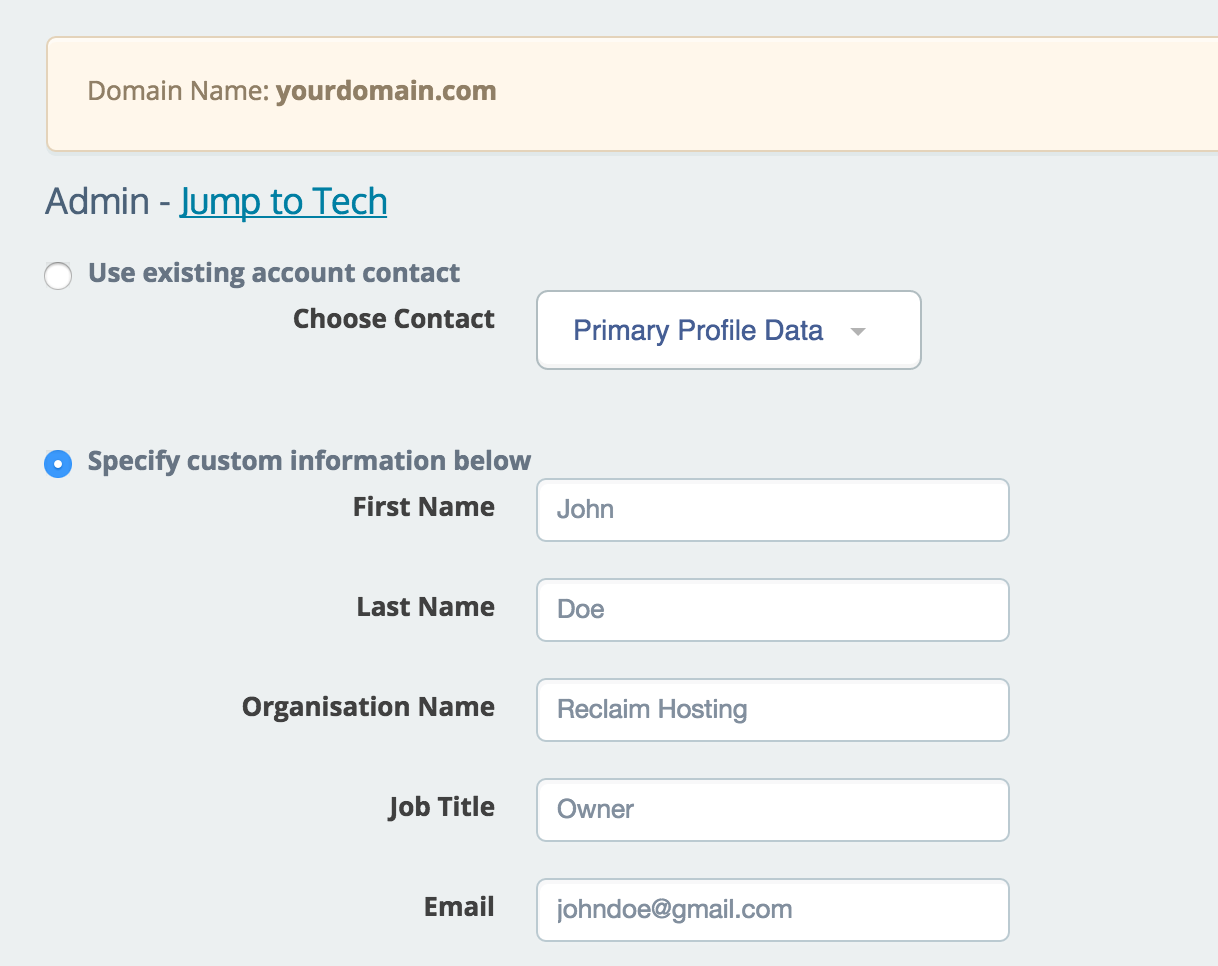
Task: Click the Organisation Name field with Reclaim Hosting
Action: (x=773, y=710)
